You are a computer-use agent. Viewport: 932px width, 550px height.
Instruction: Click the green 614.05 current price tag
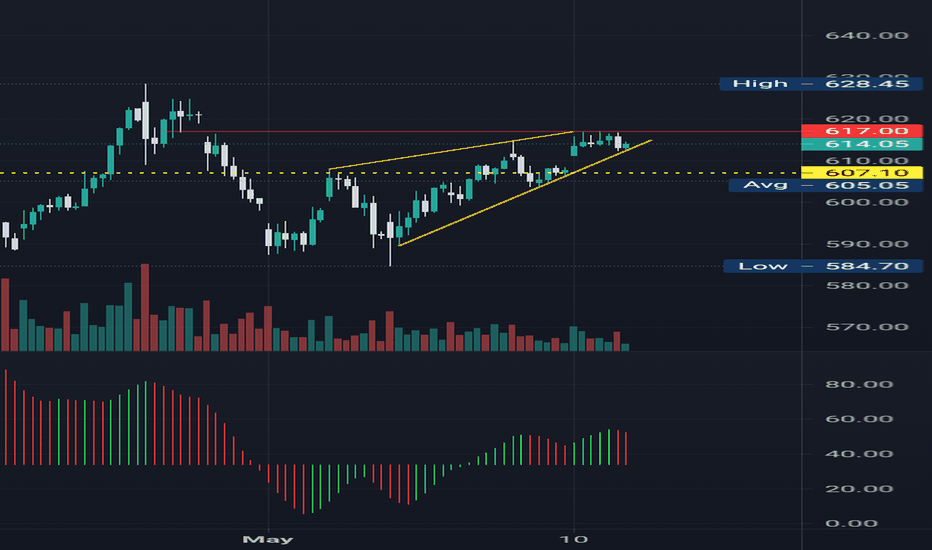pyautogui.click(x=862, y=144)
